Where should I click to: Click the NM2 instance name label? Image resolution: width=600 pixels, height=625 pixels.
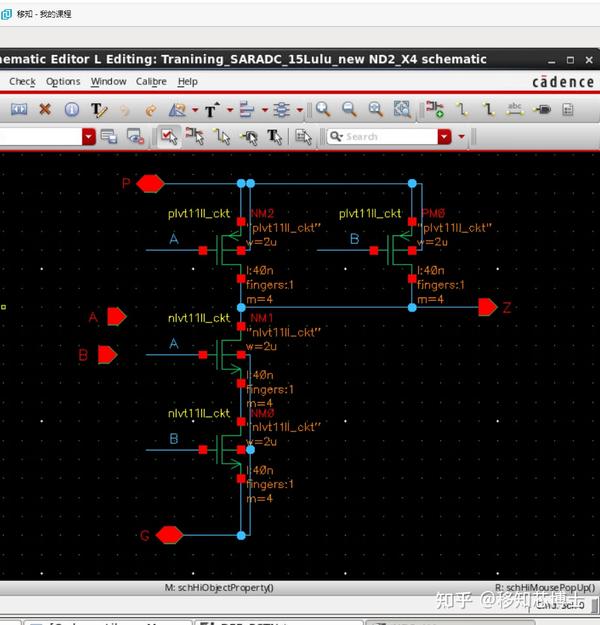[262, 213]
